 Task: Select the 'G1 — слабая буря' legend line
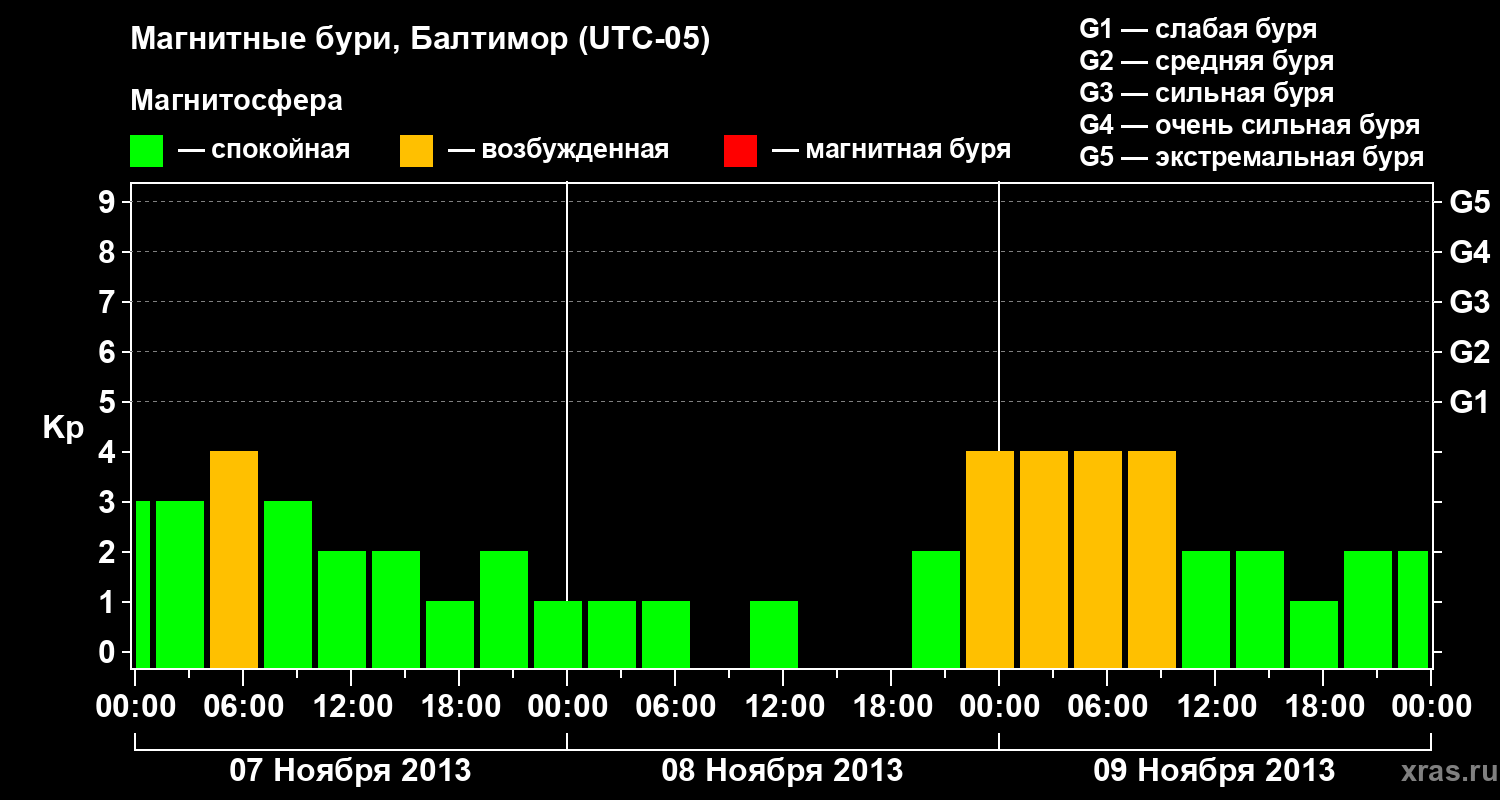1198,29
